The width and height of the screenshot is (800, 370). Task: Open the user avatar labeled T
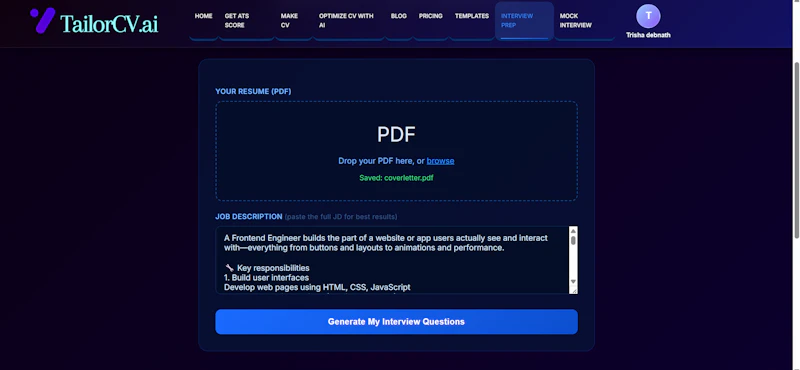[648, 16]
